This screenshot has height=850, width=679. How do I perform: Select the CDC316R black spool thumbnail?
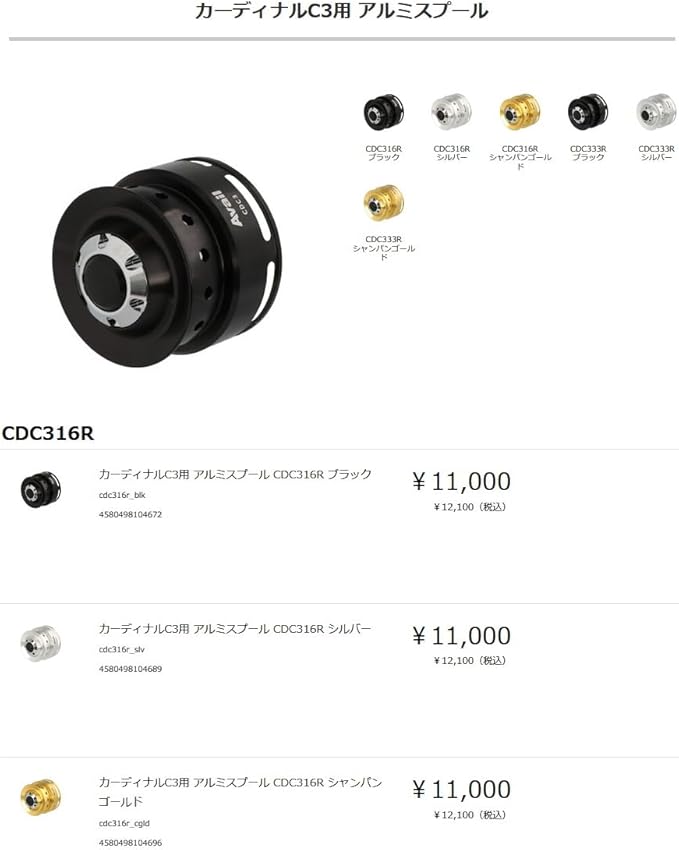[x=384, y=112]
